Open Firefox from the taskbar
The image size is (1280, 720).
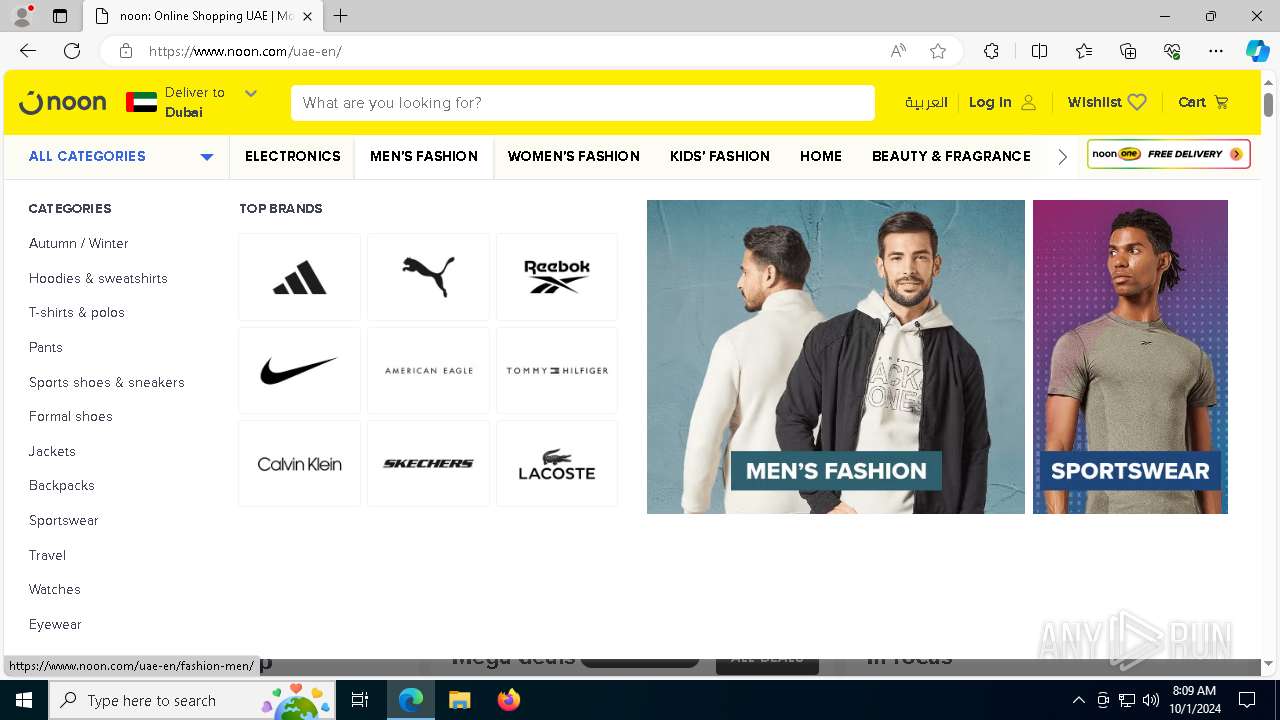[509, 700]
